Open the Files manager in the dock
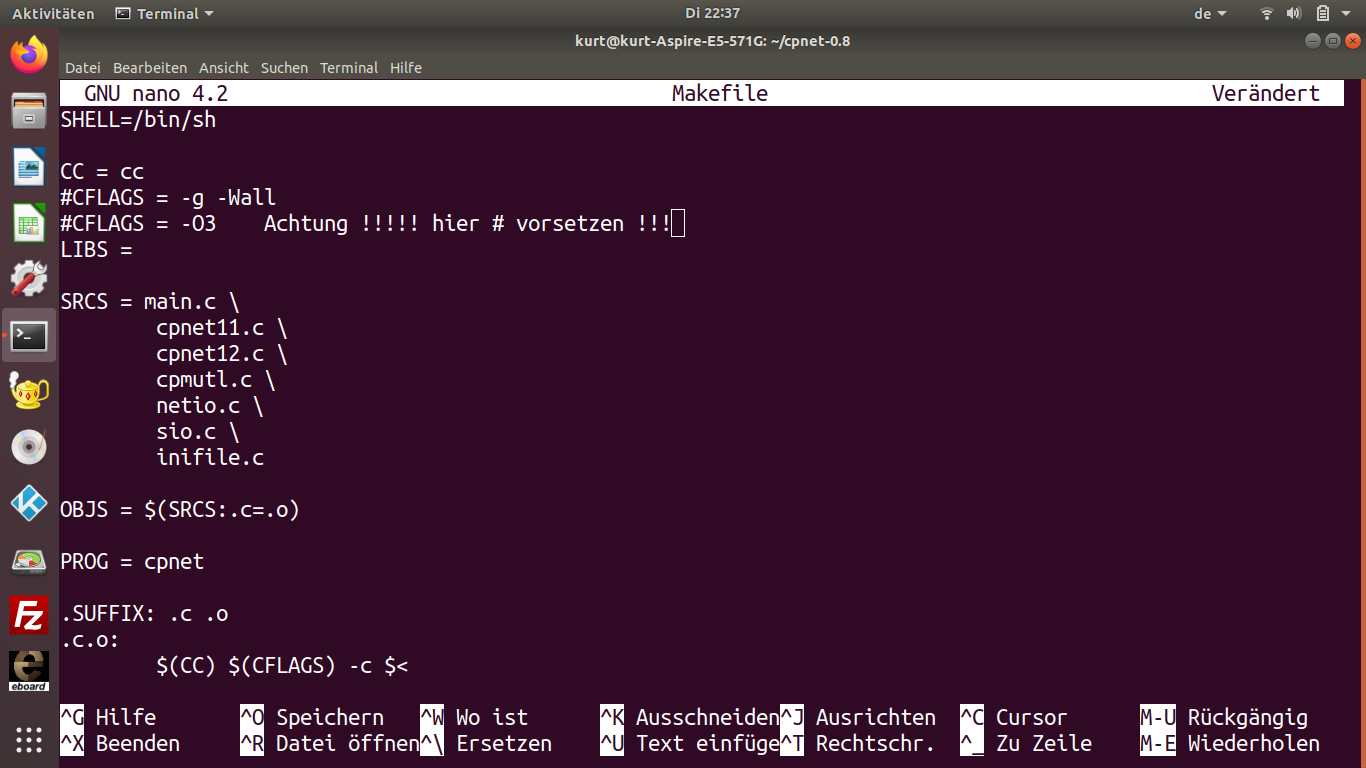Image resolution: width=1366 pixels, height=768 pixels. pos(29,110)
